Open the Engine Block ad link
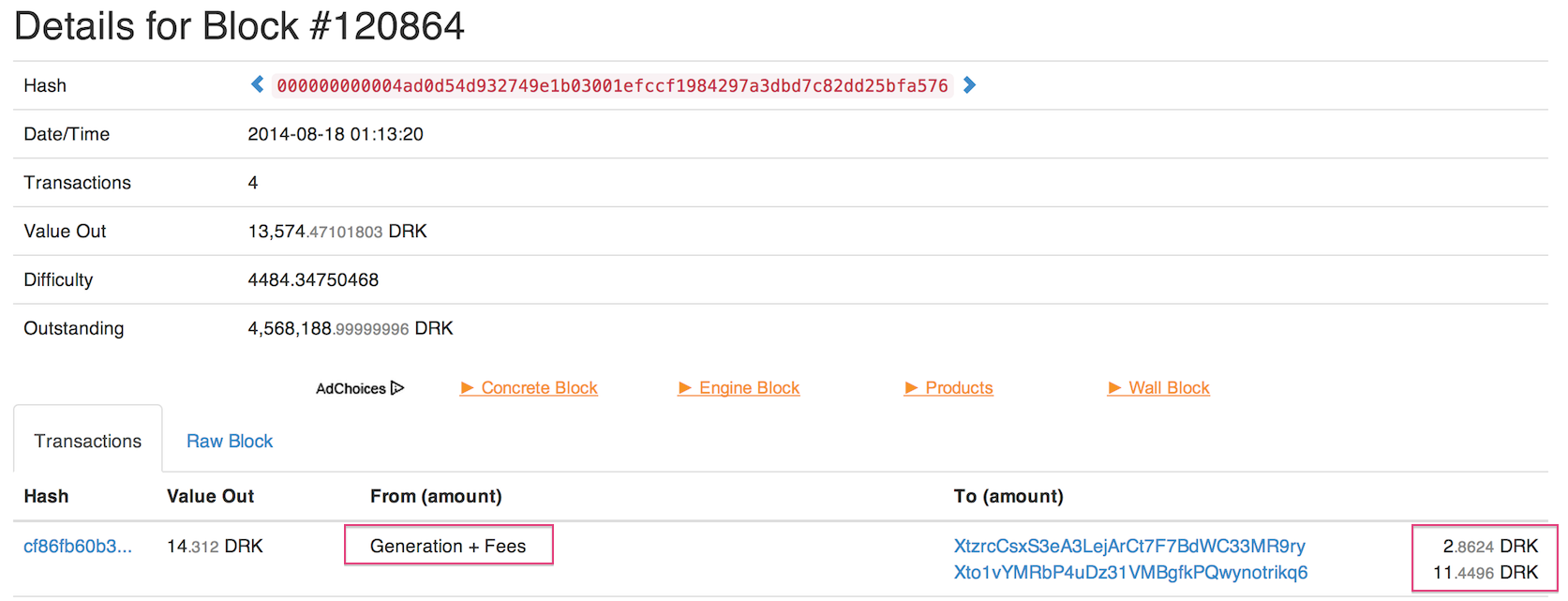Screen dimensions: 1568x601 tap(749, 388)
